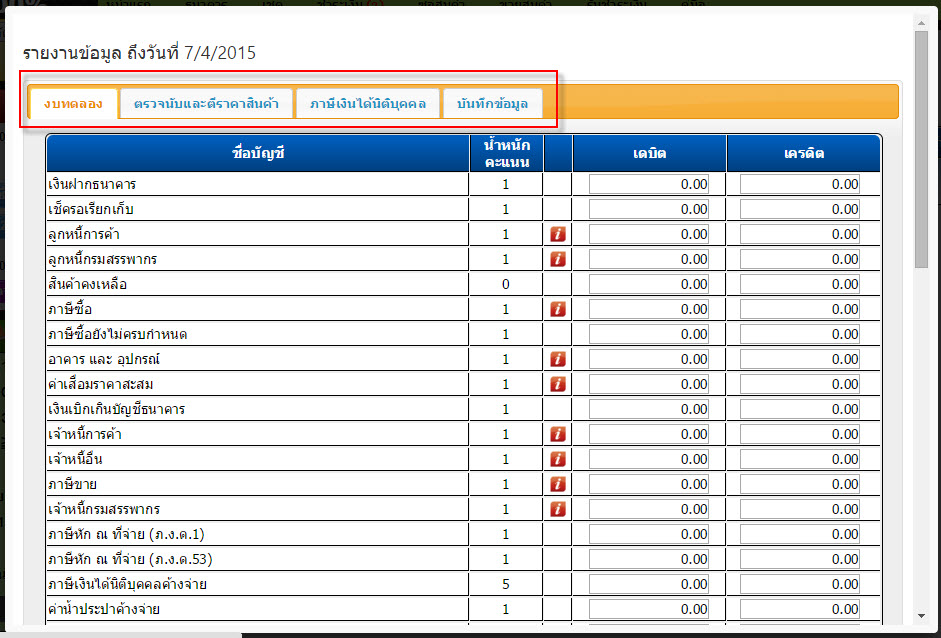Click info icon for อาคาร และ อุปกรณ์
The width and height of the screenshot is (941, 638).
[x=558, y=359]
